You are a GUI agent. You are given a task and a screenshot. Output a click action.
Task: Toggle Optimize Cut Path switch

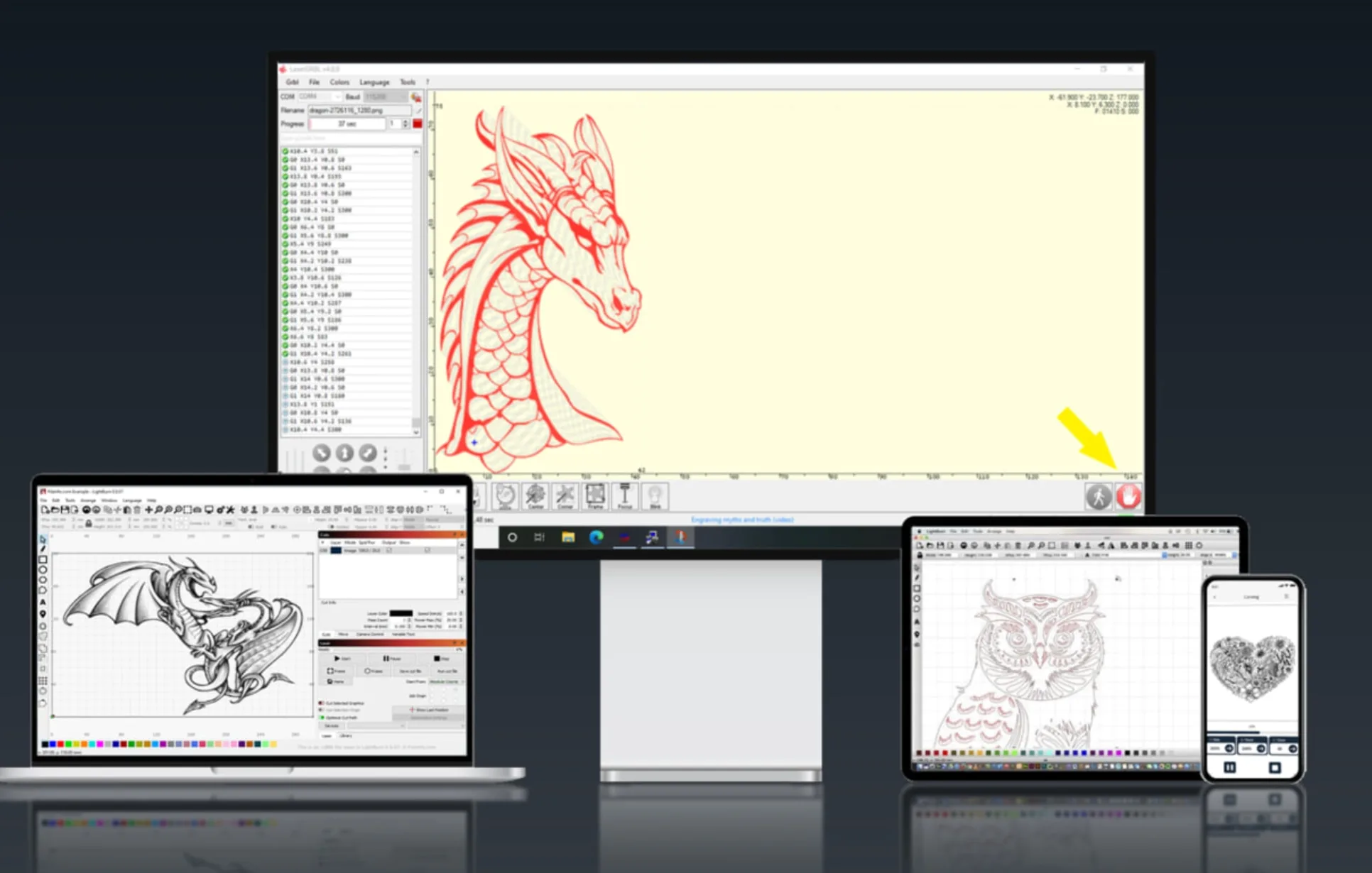[322, 718]
